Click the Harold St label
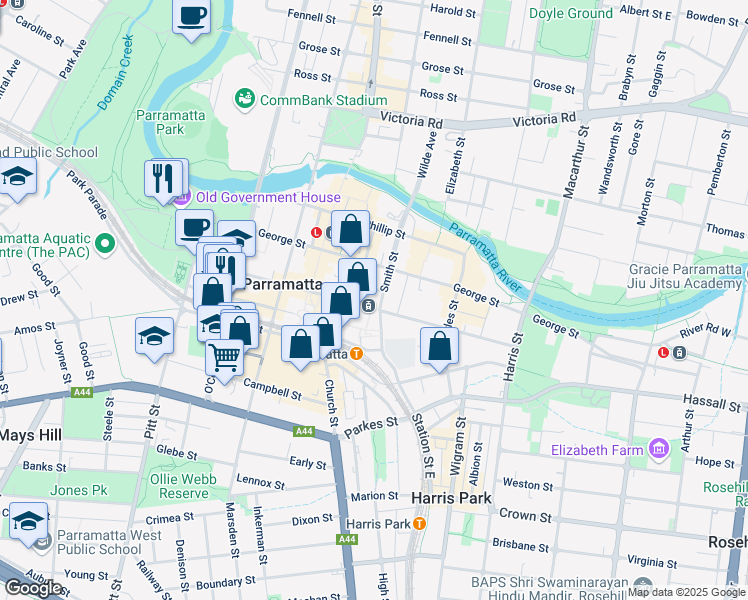Viewport: 748px width, 600px height. tap(453, 10)
